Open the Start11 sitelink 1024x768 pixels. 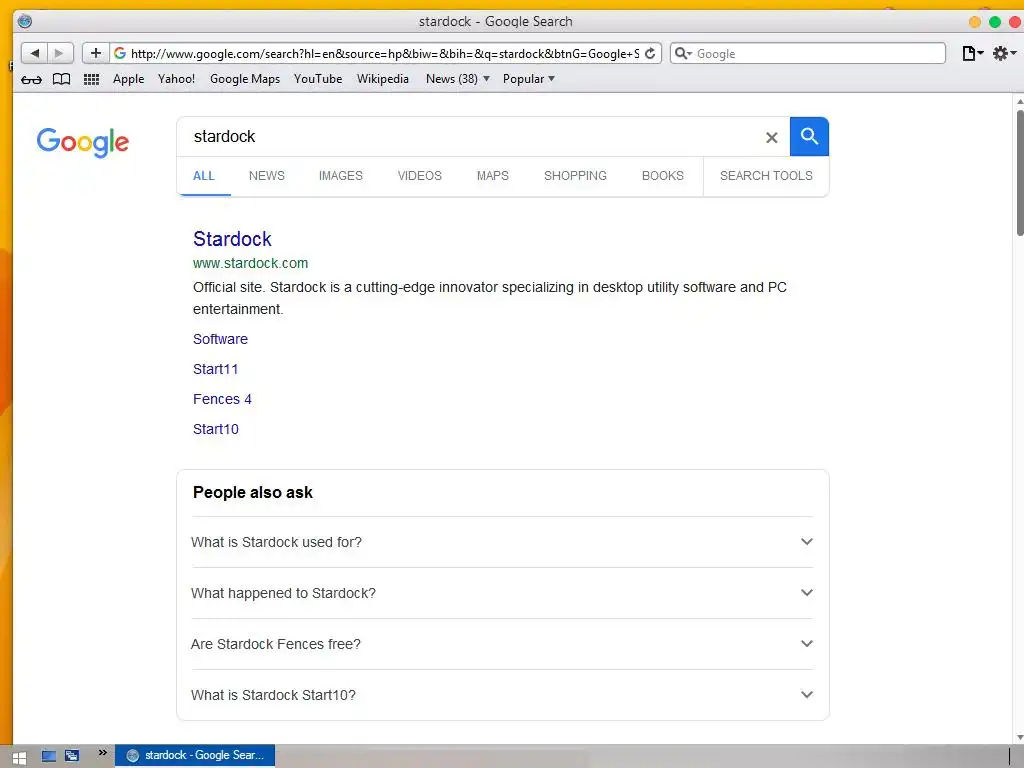[x=216, y=369]
